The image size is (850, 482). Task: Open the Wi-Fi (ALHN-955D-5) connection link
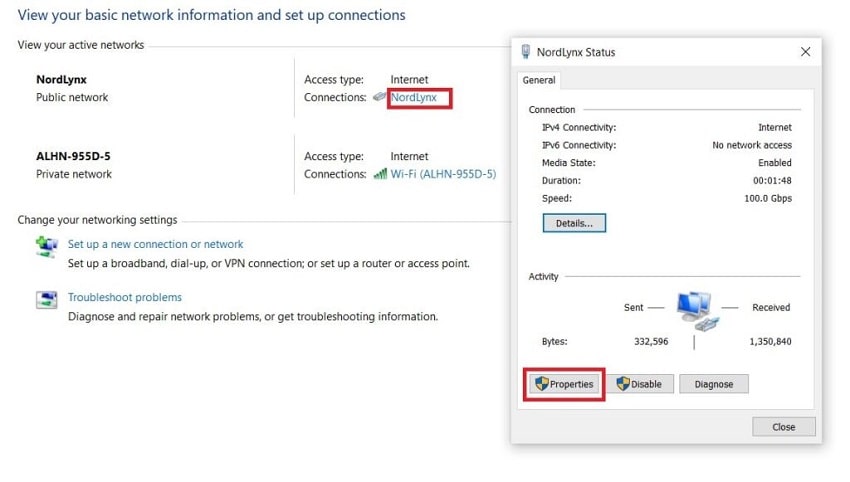coord(443,174)
